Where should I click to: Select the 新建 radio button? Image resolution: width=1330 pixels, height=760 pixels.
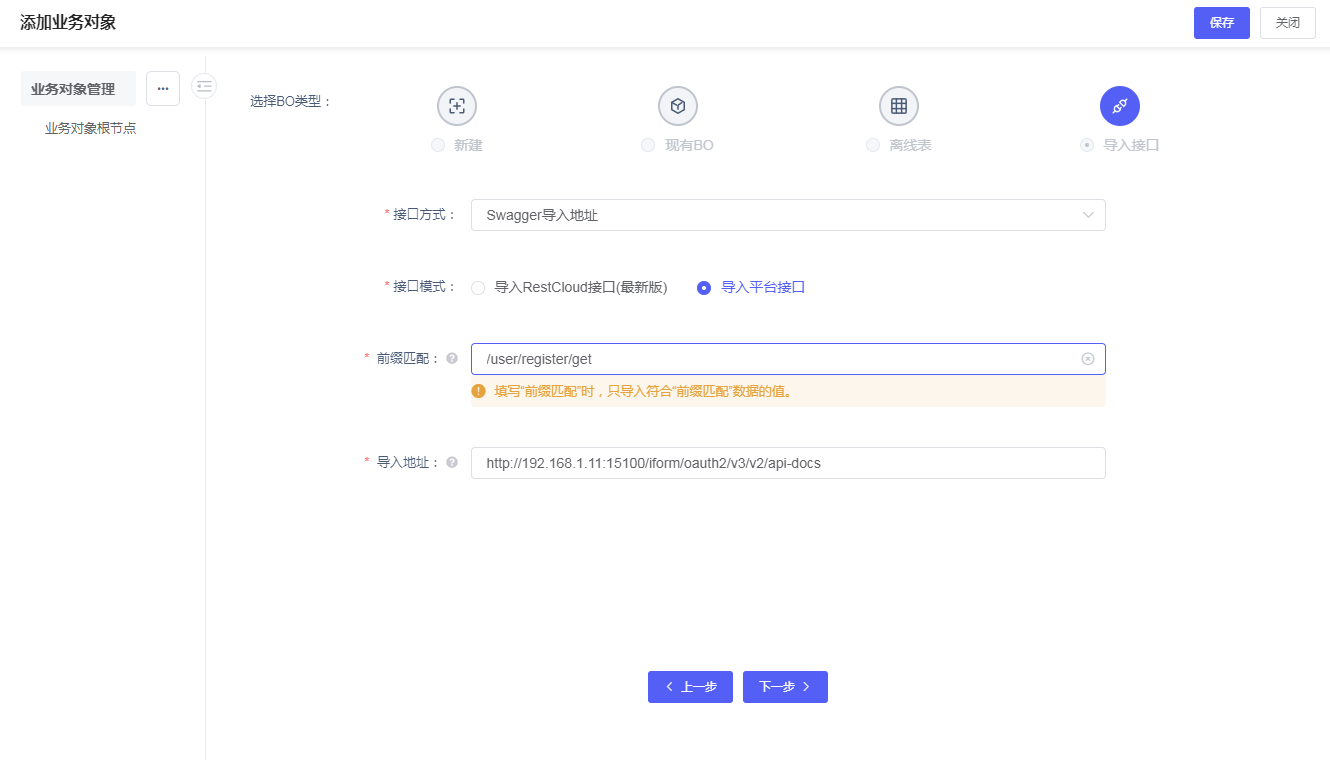[x=438, y=145]
